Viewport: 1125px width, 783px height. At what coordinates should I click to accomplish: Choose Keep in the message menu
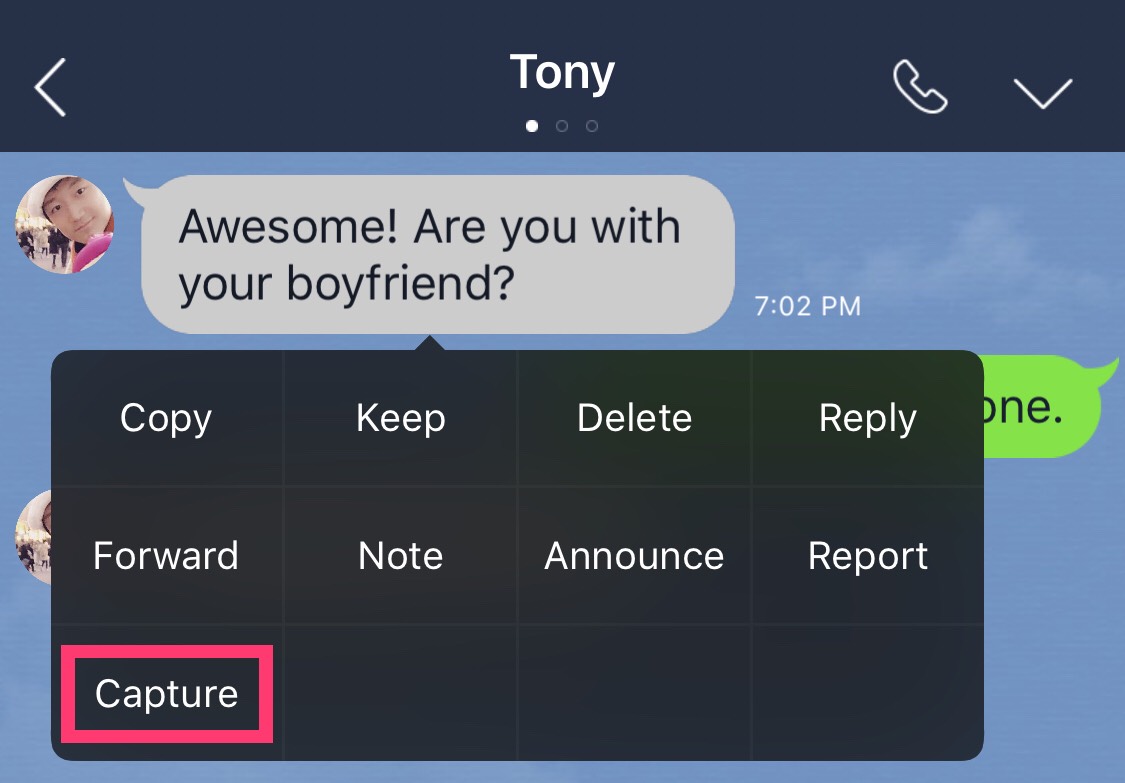point(400,418)
